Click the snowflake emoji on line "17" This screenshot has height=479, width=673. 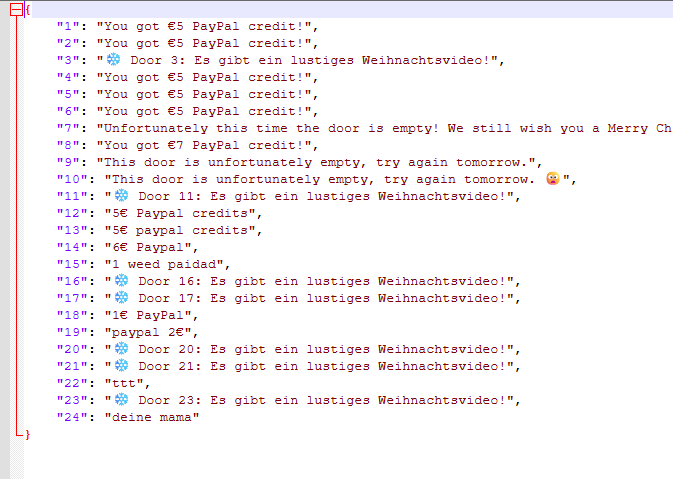coord(121,297)
